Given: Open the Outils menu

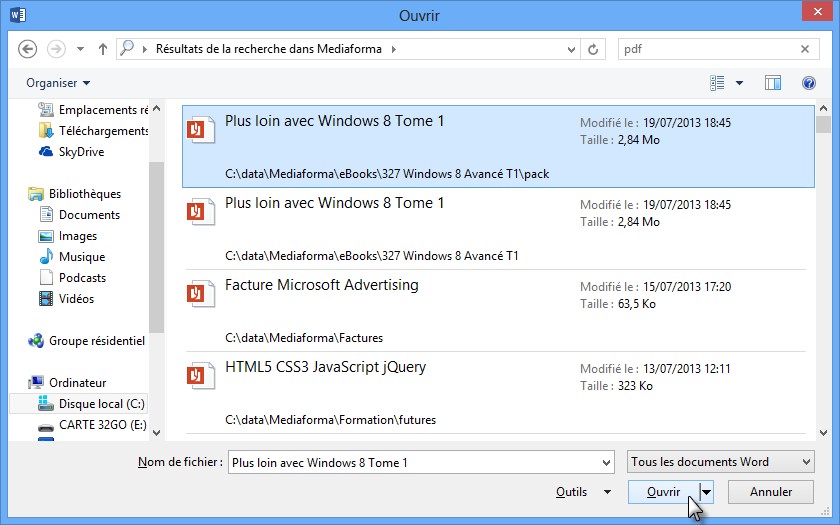Looking at the screenshot, I should coord(583,492).
